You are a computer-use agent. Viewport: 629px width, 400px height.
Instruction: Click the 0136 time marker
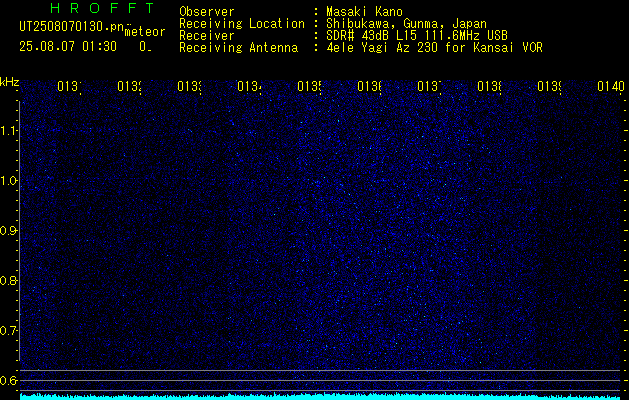tap(369, 86)
